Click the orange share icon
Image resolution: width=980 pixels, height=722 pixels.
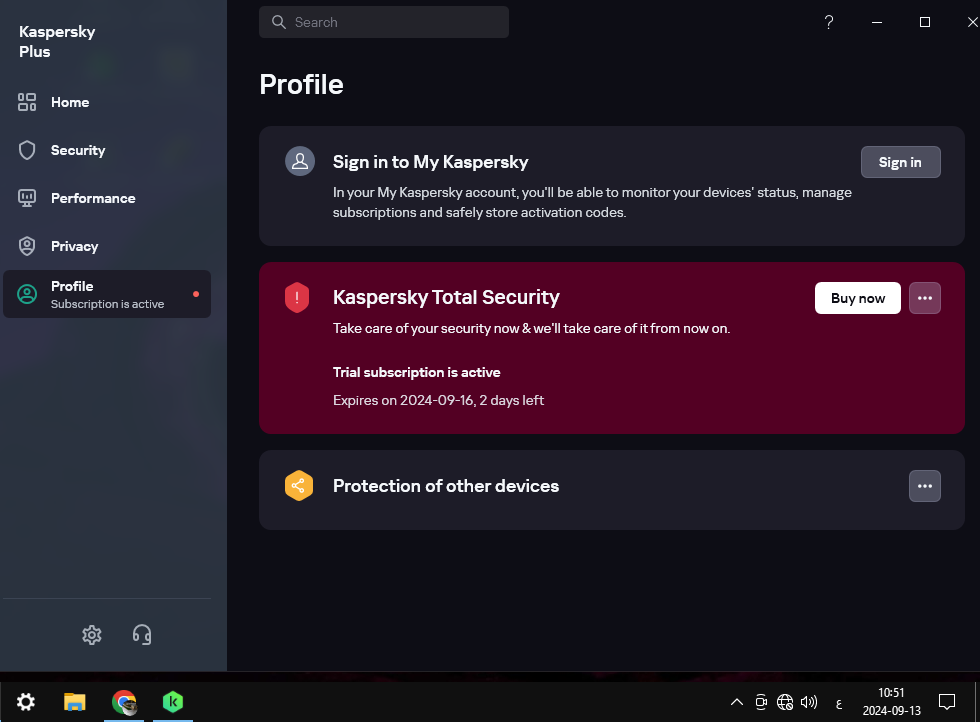(x=299, y=486)
